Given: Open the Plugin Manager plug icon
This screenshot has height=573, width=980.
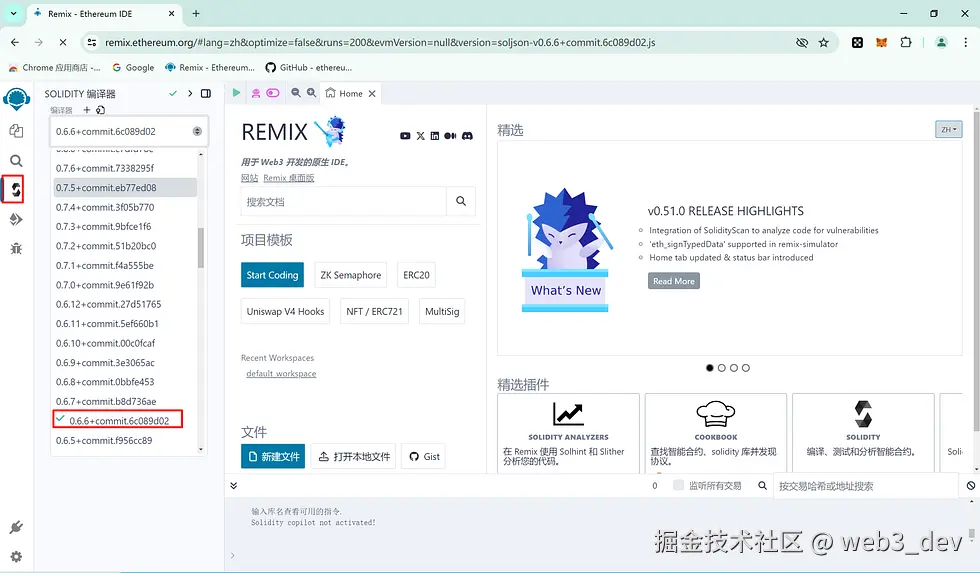Looking at the screenshot, I should [16, 527].
